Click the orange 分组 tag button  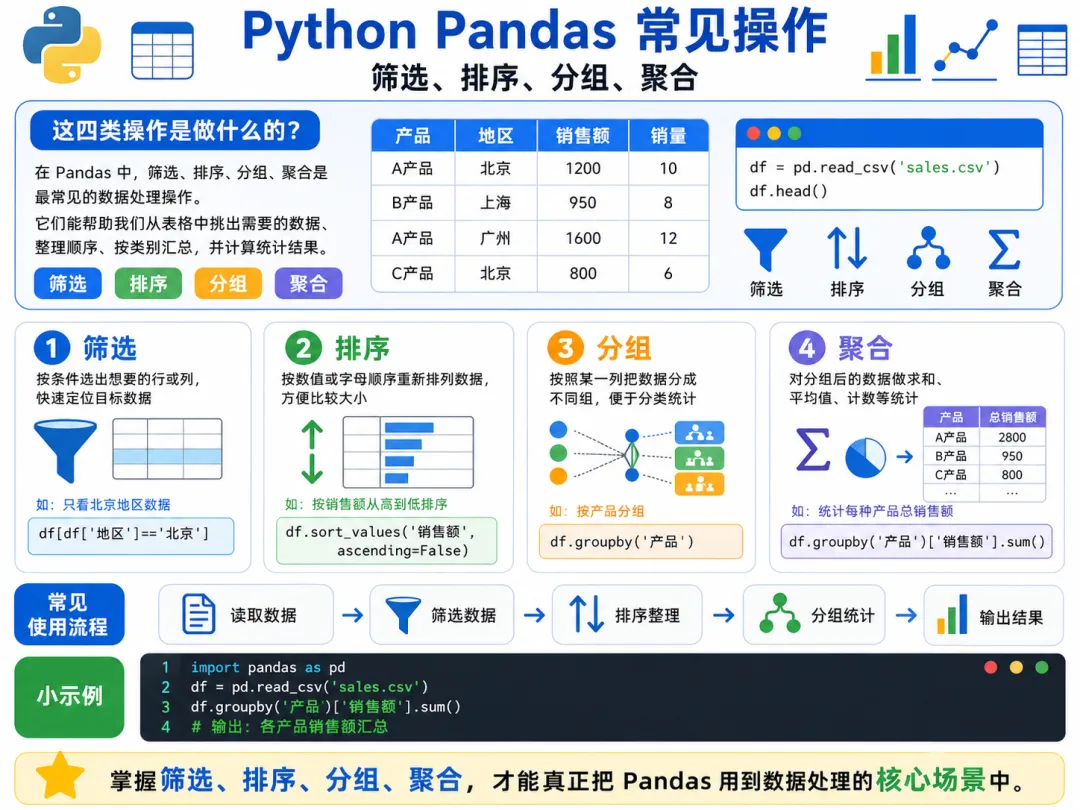pyautogui.click(x=228, y=283)
